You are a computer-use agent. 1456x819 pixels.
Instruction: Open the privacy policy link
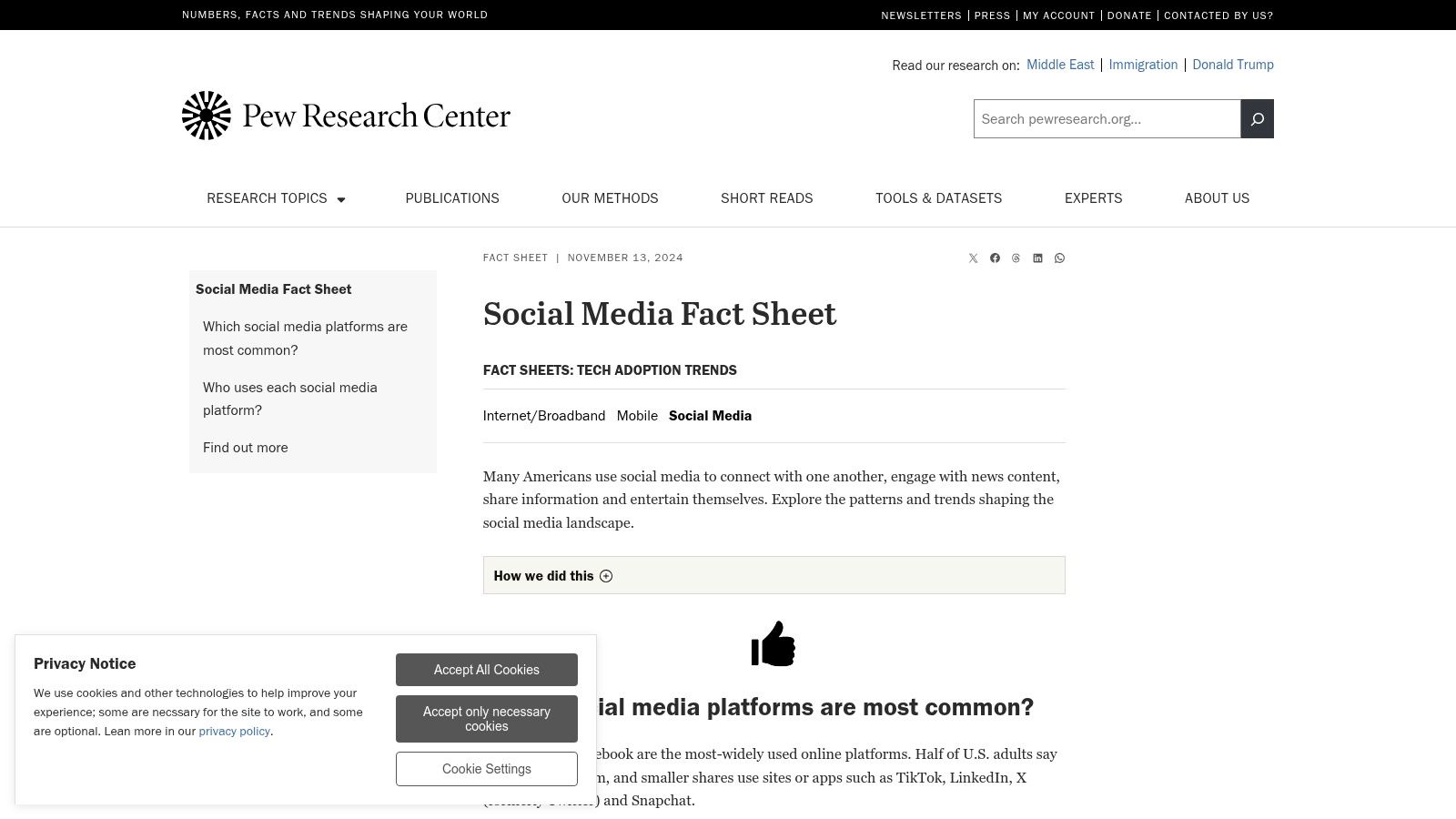tap(234, 731)
